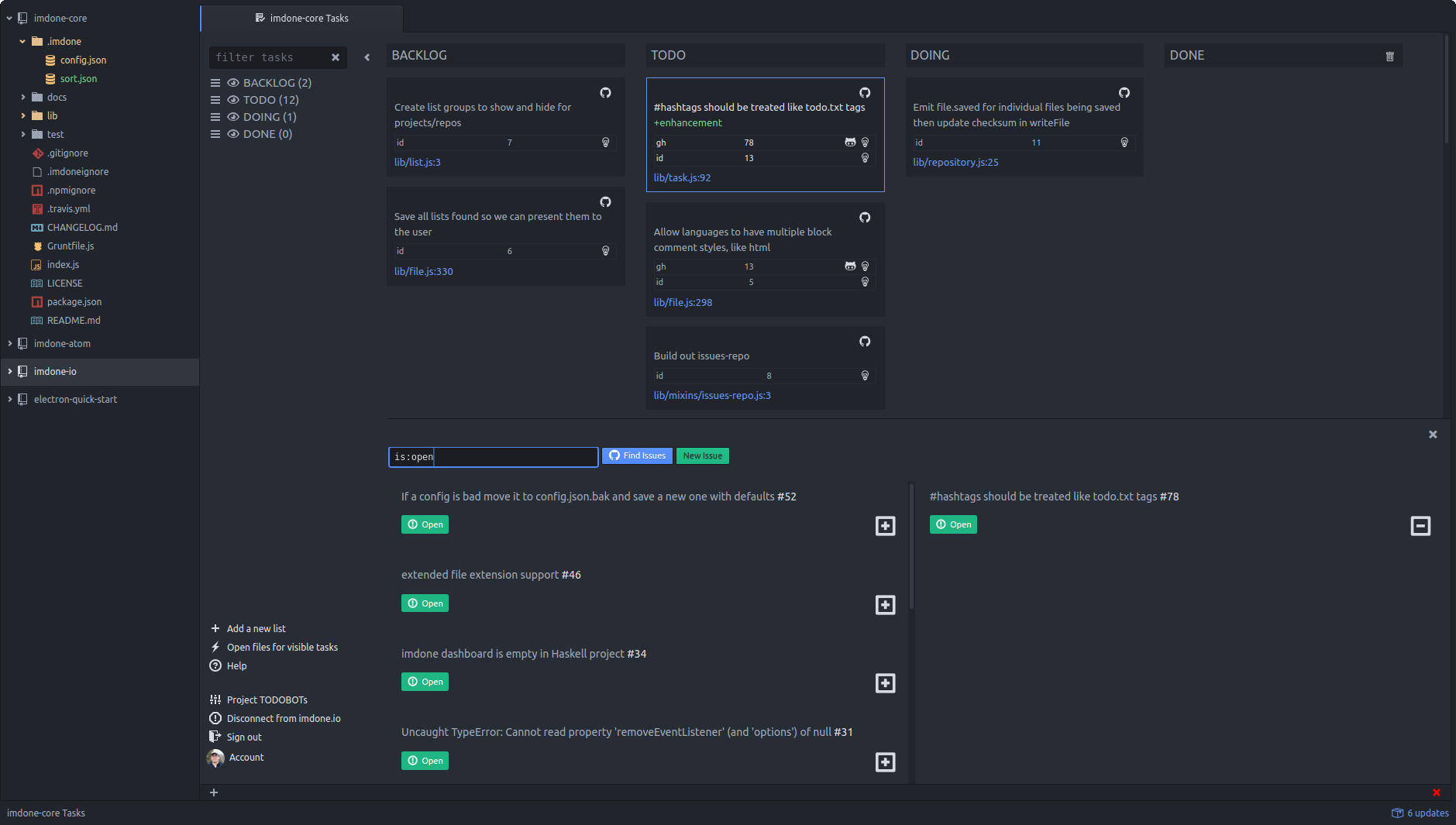The height and width of the screenshot is (825, 1456).
Task: Select the imdone-core Tasks tab
Action: click(301, 18)
